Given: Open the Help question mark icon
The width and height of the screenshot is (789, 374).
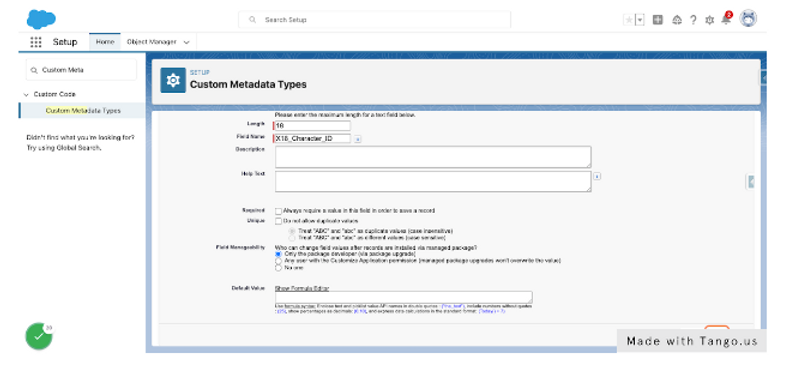Looking at the screenshot, I should pos(693,20).
